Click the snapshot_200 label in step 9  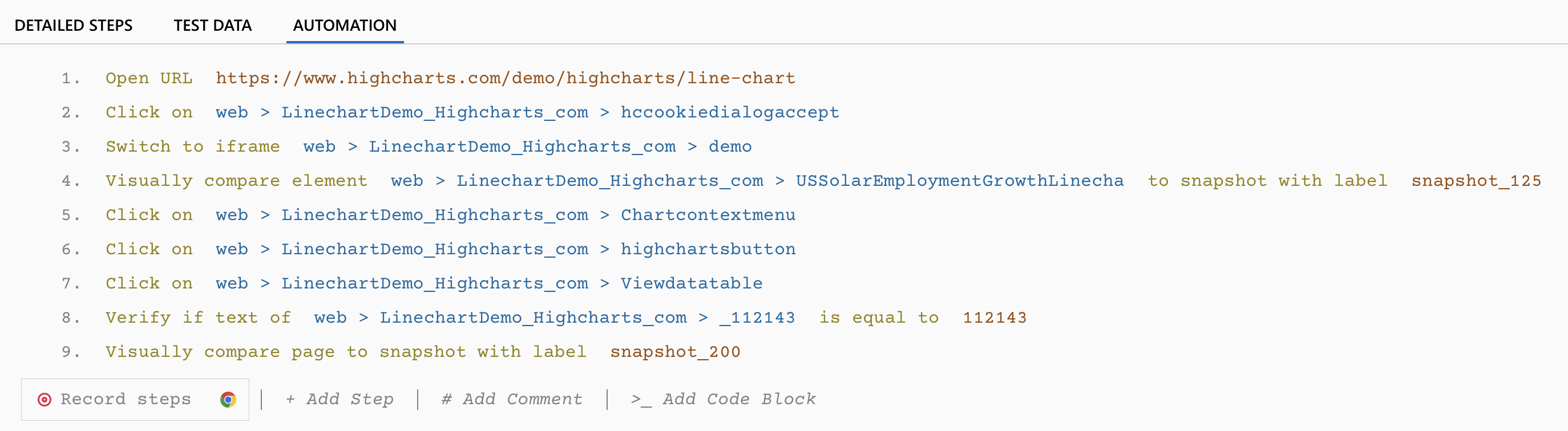click(675, 351)
